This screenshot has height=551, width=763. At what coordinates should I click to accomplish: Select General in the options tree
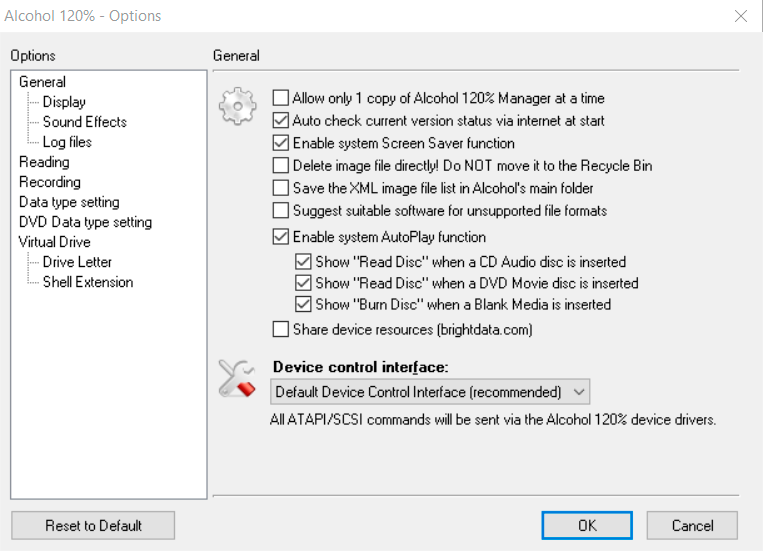pos(42,82)
